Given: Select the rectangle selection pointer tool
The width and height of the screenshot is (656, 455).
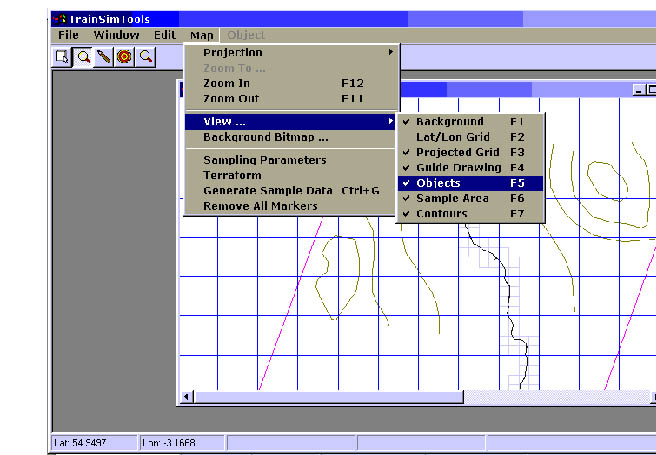Looking at the screenshot, I should (62, 57).
